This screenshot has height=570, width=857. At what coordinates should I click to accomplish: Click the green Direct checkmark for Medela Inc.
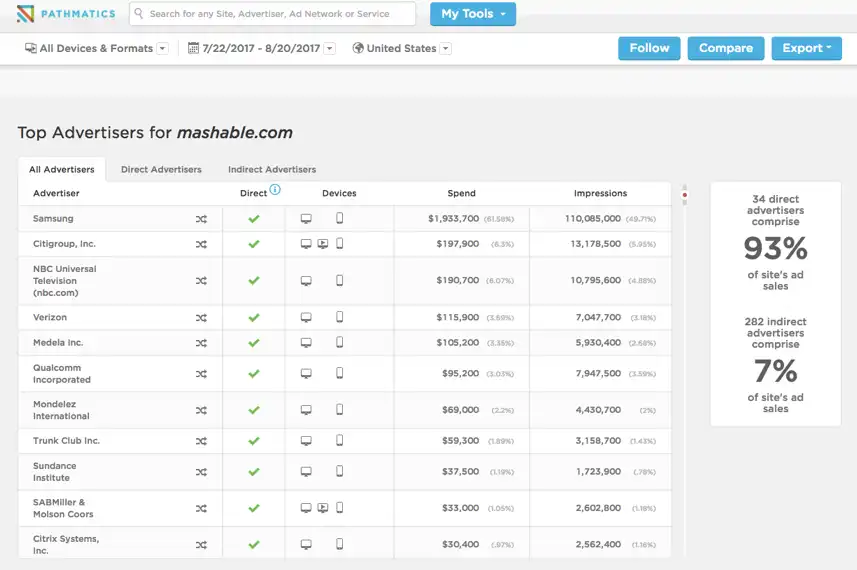pyautogui.click(x=254, y=343)
